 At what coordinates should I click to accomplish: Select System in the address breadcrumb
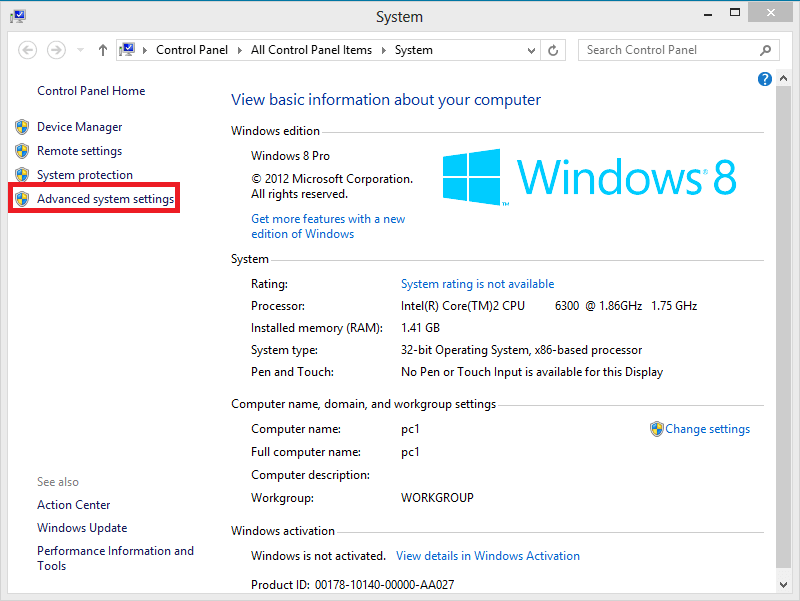(x=414, y=50)
